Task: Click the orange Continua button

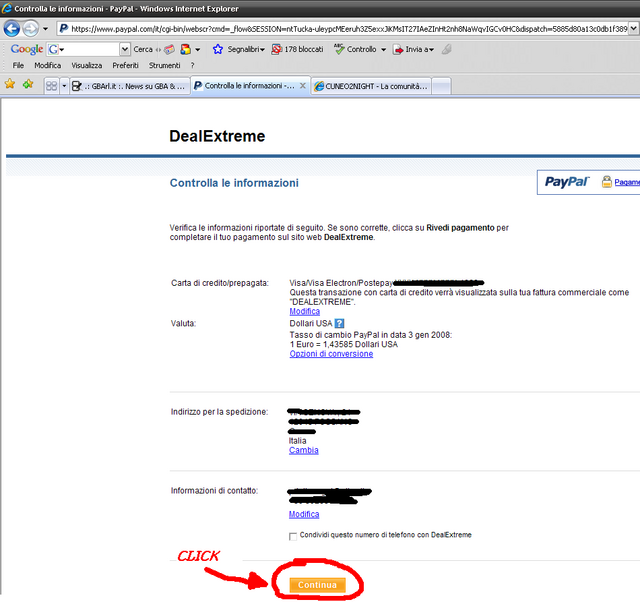Action: point(318,585)
